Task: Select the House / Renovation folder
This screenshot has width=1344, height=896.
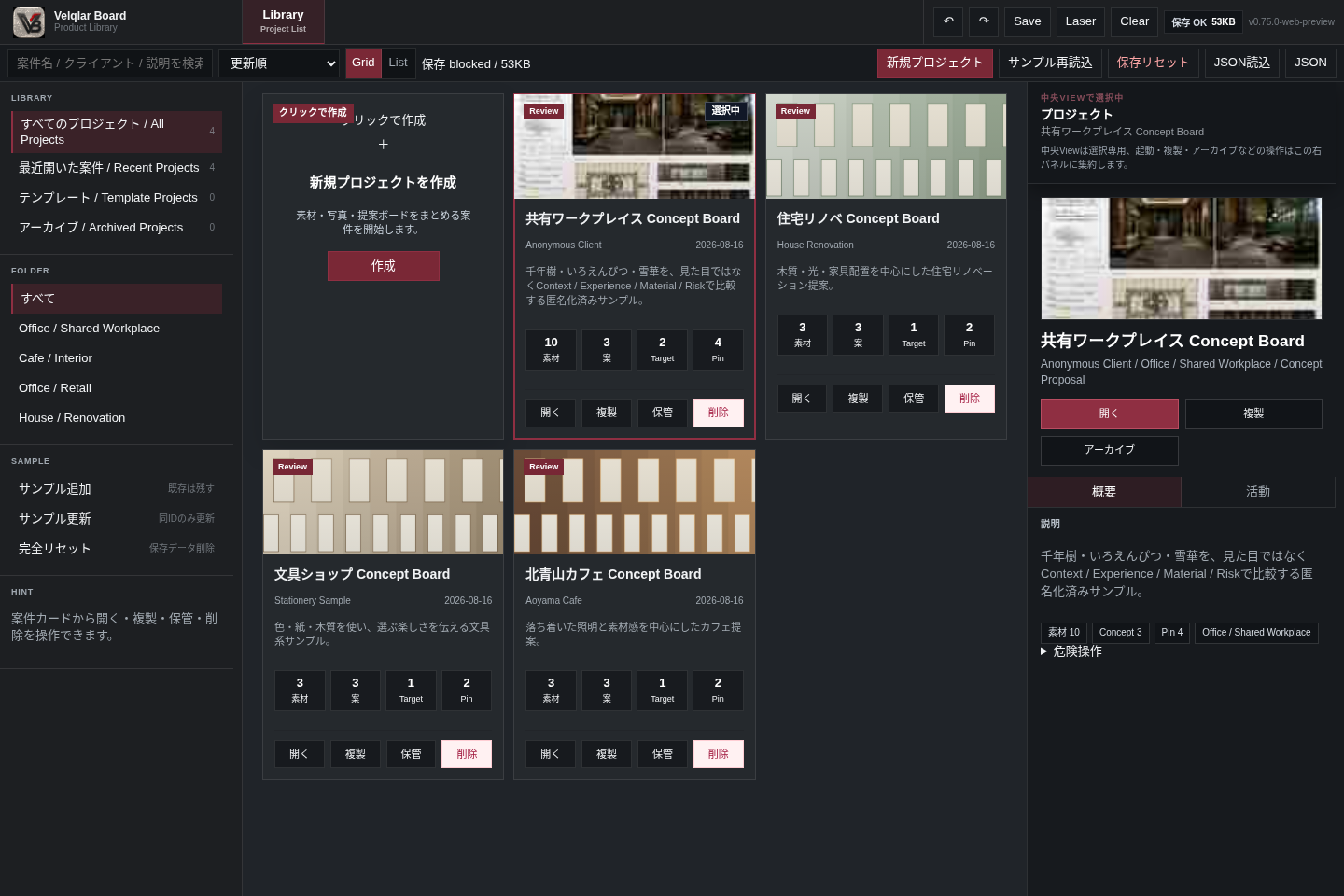Action: 117,418
